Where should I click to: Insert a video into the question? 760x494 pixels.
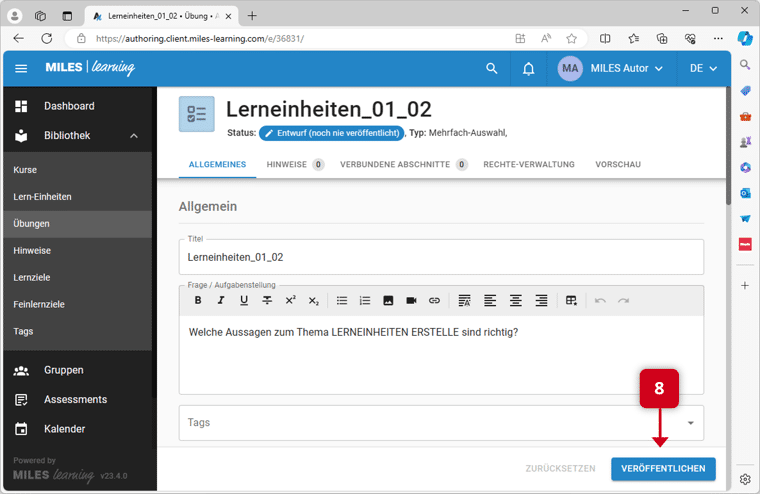pos(411,300)
